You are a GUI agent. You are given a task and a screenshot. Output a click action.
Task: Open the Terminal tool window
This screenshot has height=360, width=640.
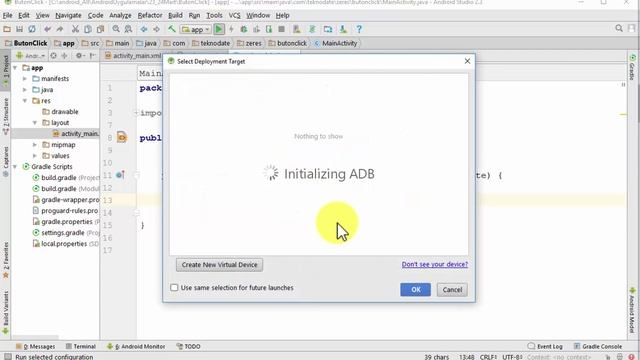(80, 346)
